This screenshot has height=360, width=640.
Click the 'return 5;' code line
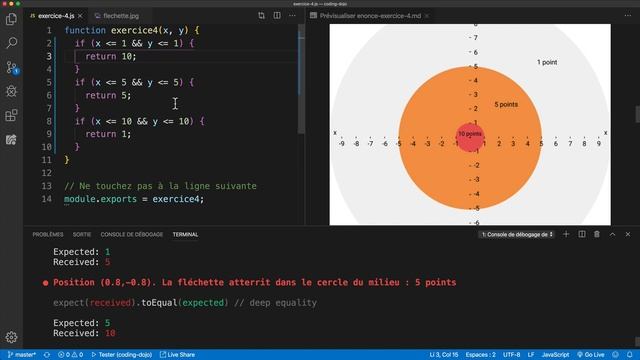click(x=108, y=95)
